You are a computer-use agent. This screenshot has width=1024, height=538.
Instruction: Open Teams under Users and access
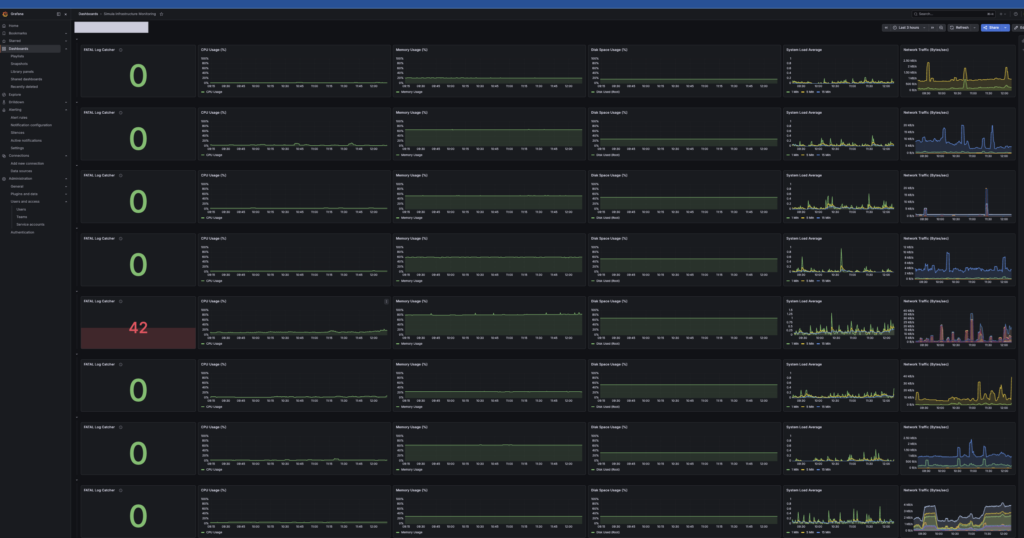[x=22, y=217]
